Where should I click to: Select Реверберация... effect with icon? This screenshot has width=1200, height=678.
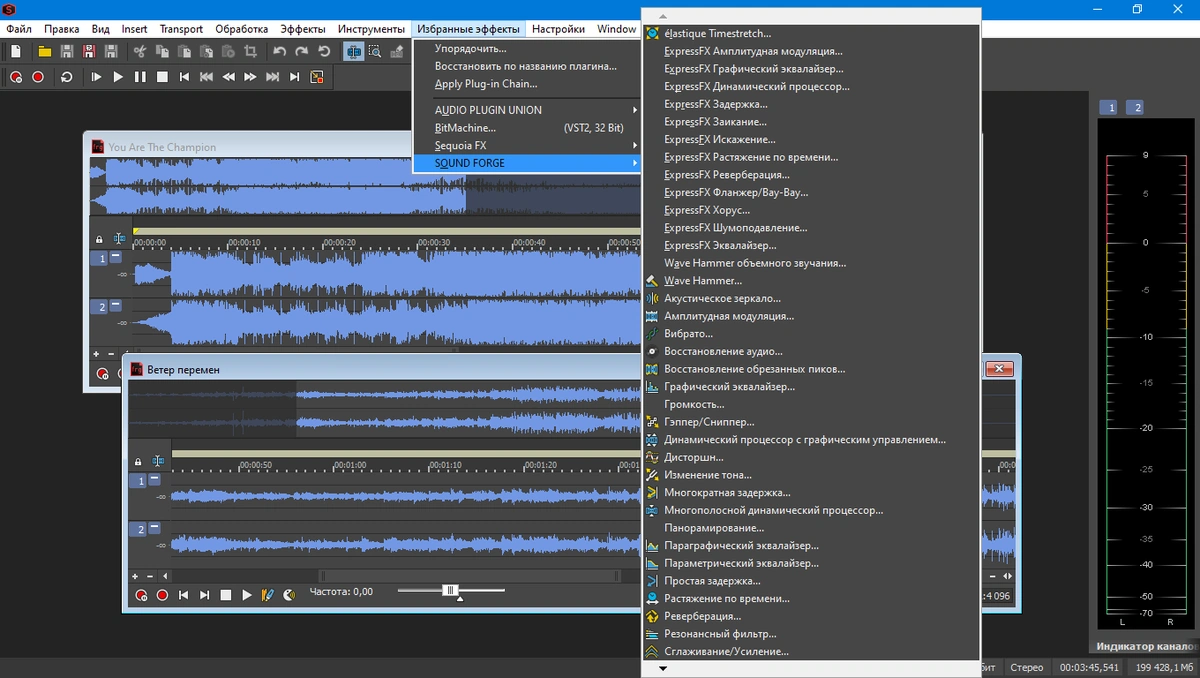pyautogui.click(x=812, y=616)
